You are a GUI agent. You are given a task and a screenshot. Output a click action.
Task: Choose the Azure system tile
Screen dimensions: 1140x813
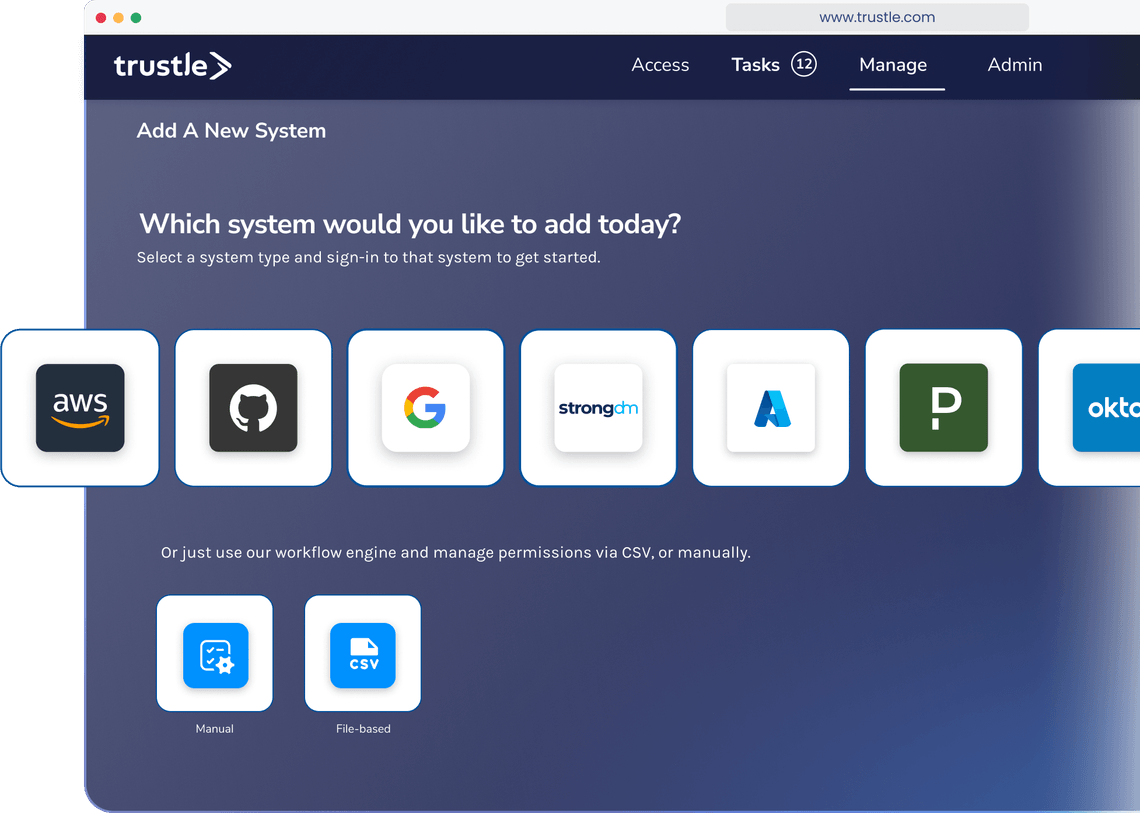pyautogui.click(x=771, y=408)
